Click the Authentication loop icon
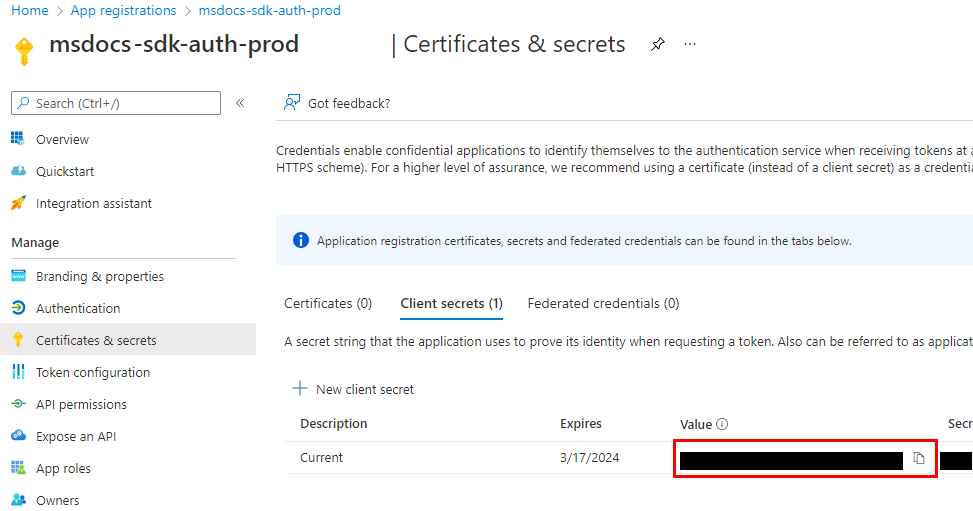 18,308
